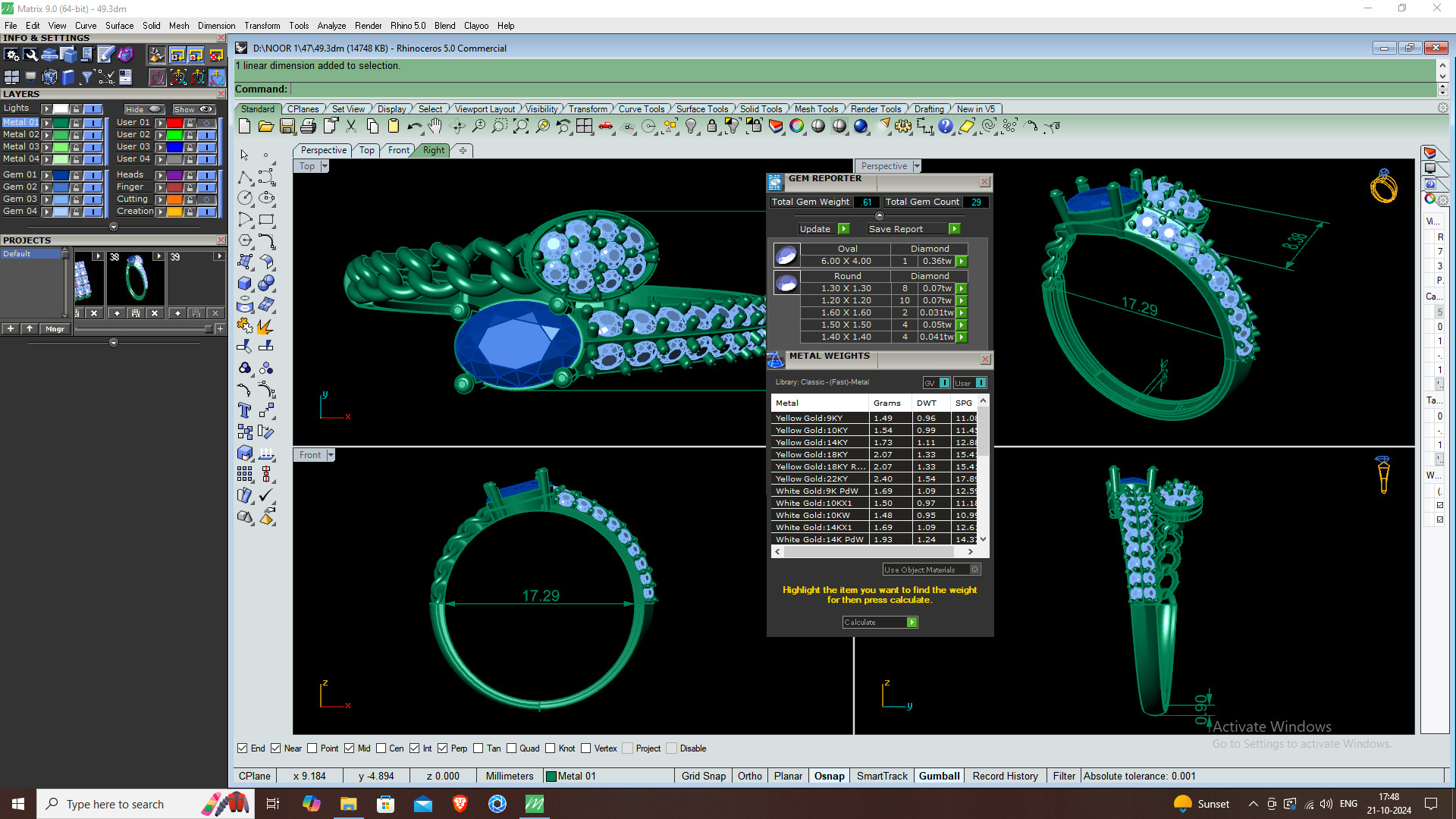The height and width of the screenshot is (819, 1456).
Task: Click the blue sphere Render icon
Action: point(861,127)
